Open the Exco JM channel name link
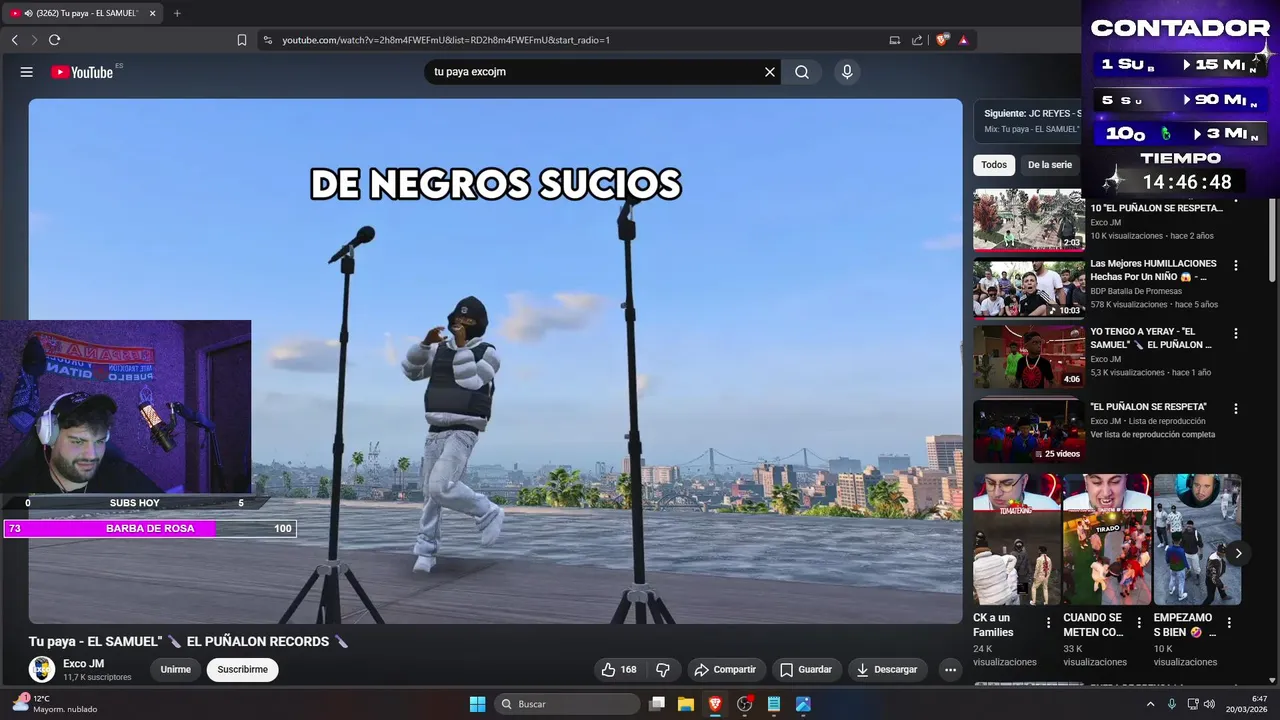Screen dimensions: 1280x720 [x=84, y=663]
